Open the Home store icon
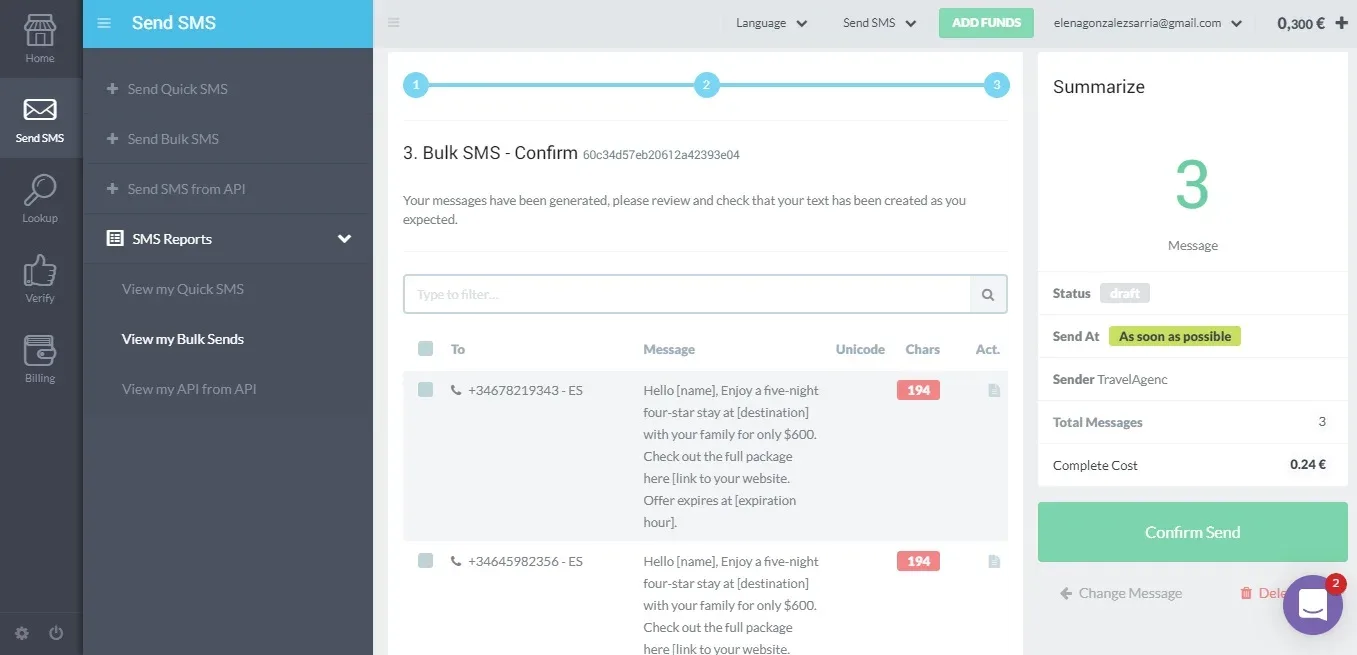The image size is (1357, 655). [x=40, y=31]
